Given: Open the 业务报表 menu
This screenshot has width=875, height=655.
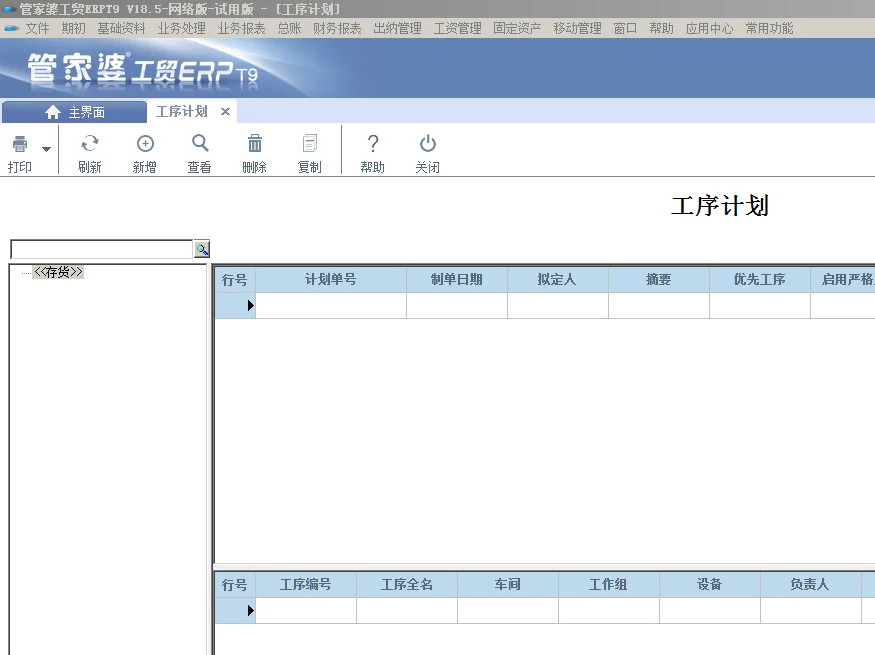Looking at the screenshot, I should pos(241,28).
